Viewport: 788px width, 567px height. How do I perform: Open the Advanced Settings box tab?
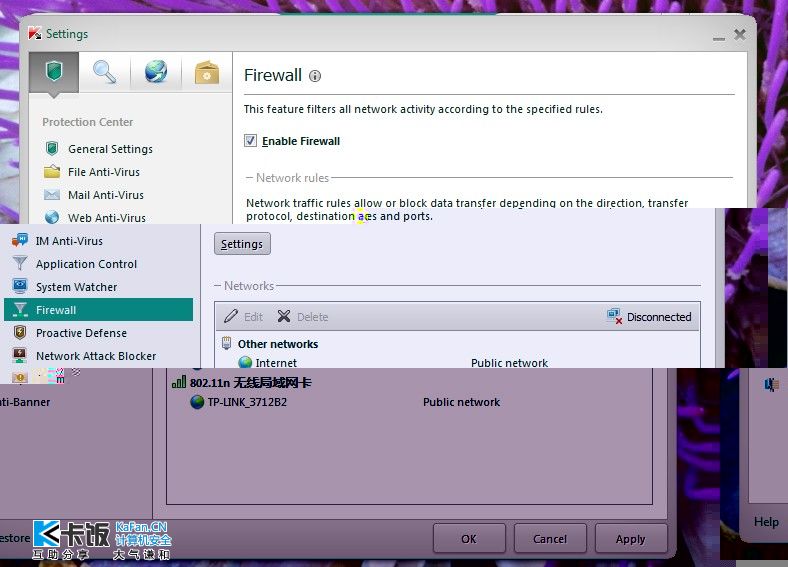point(207,72)
